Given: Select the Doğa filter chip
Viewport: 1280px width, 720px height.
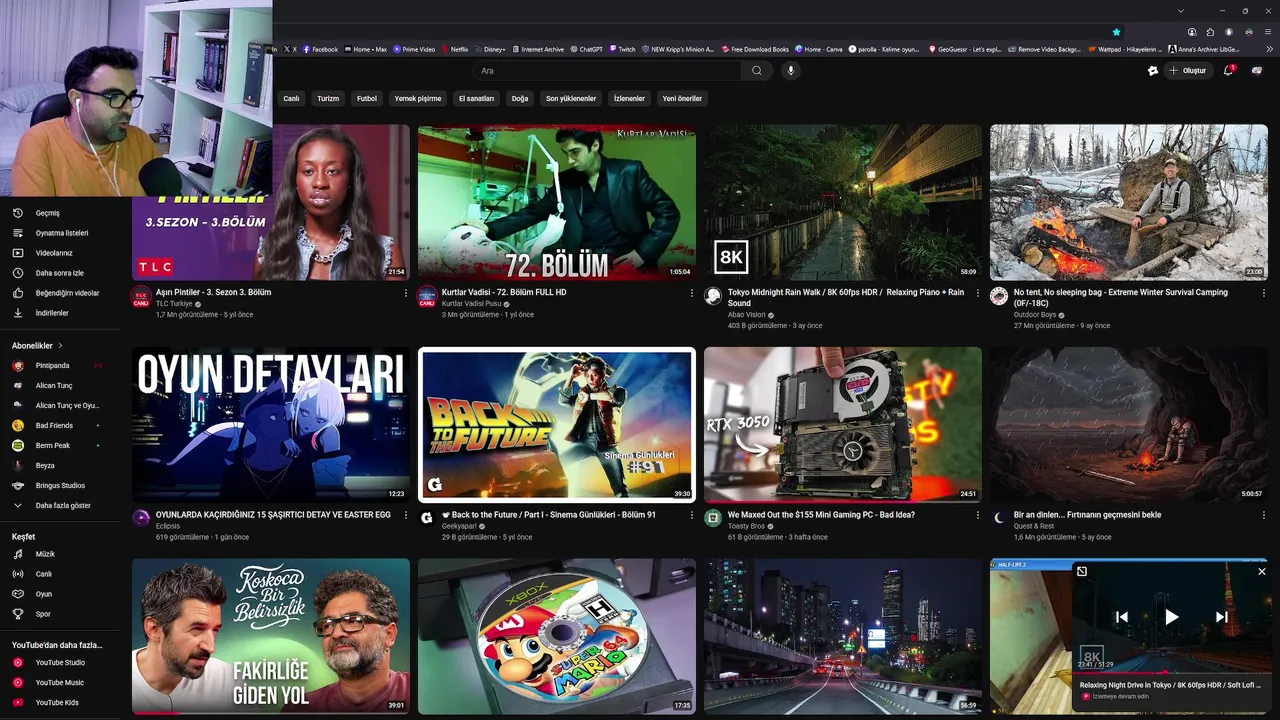Looking at the screenshot, I should click(520, 99).
